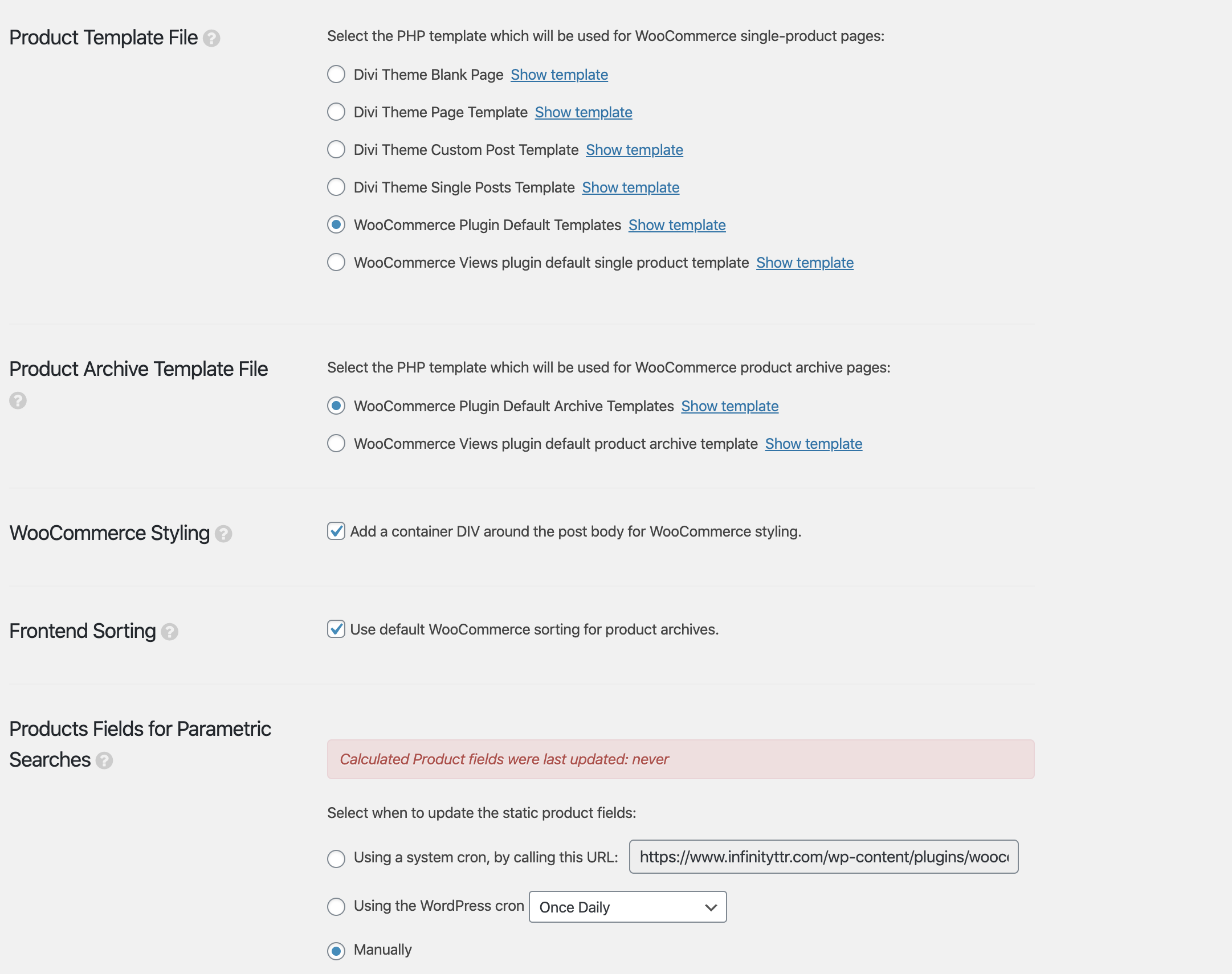This screenshot has width=1232, height=974.
Task: Choose WooCommerce Views default product archive template
Action: tap(336, 444)
